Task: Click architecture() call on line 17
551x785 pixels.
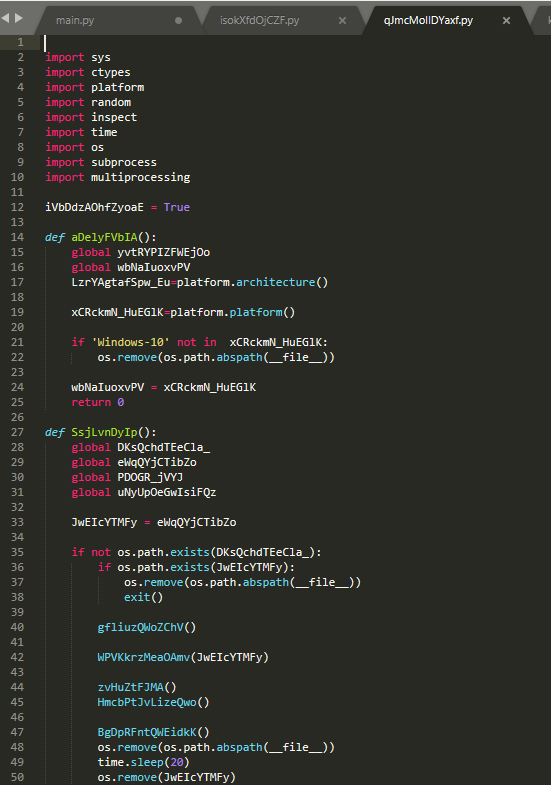Action: [x=282, y=282]
